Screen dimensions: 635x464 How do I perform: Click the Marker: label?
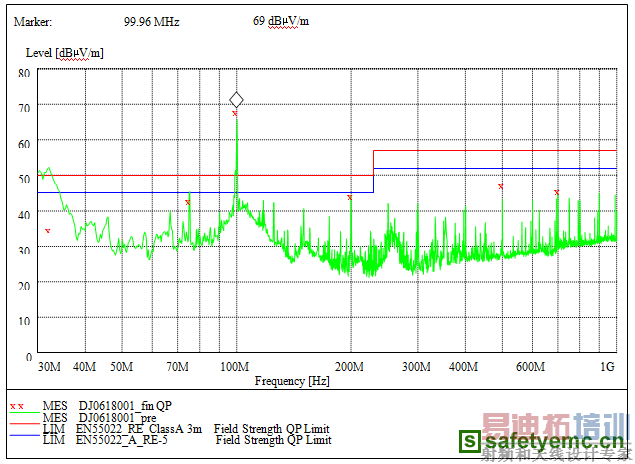(x=33, y=22)
